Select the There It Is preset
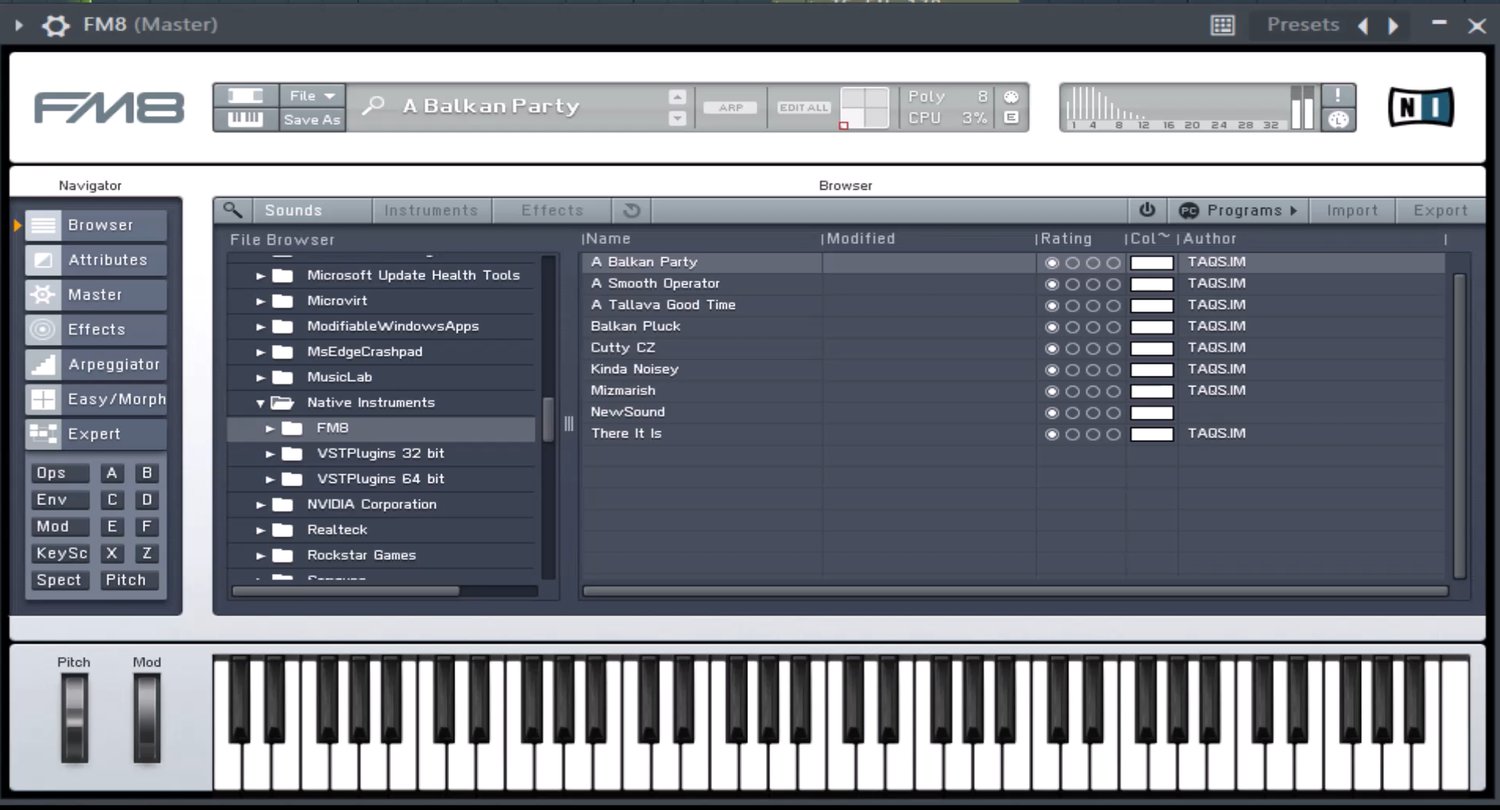The image size is (1500, 810). pos(626,433)
